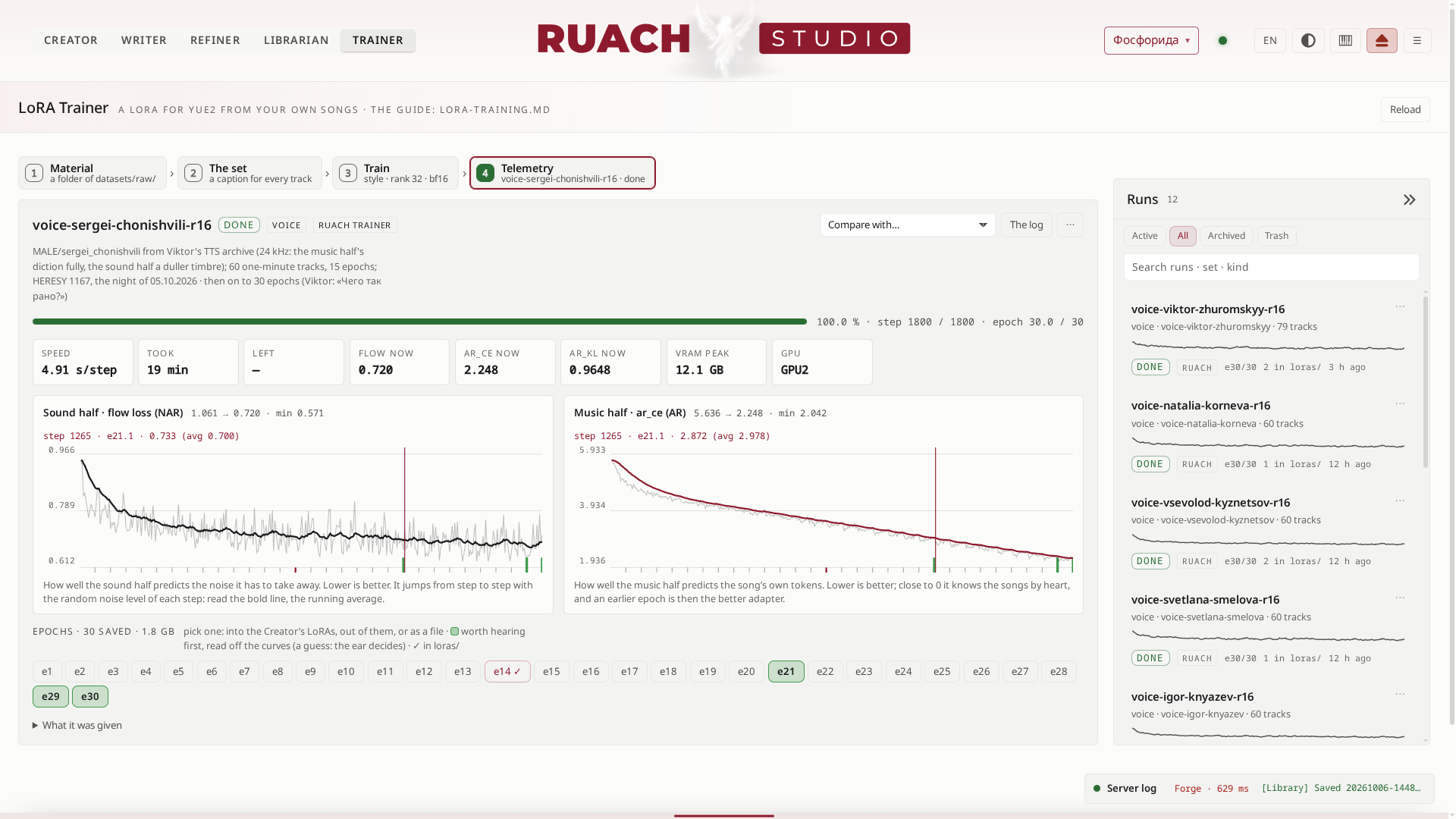Show Trash runs filter
This screenshot has height=819, width=1456.
click(1276, 236)
